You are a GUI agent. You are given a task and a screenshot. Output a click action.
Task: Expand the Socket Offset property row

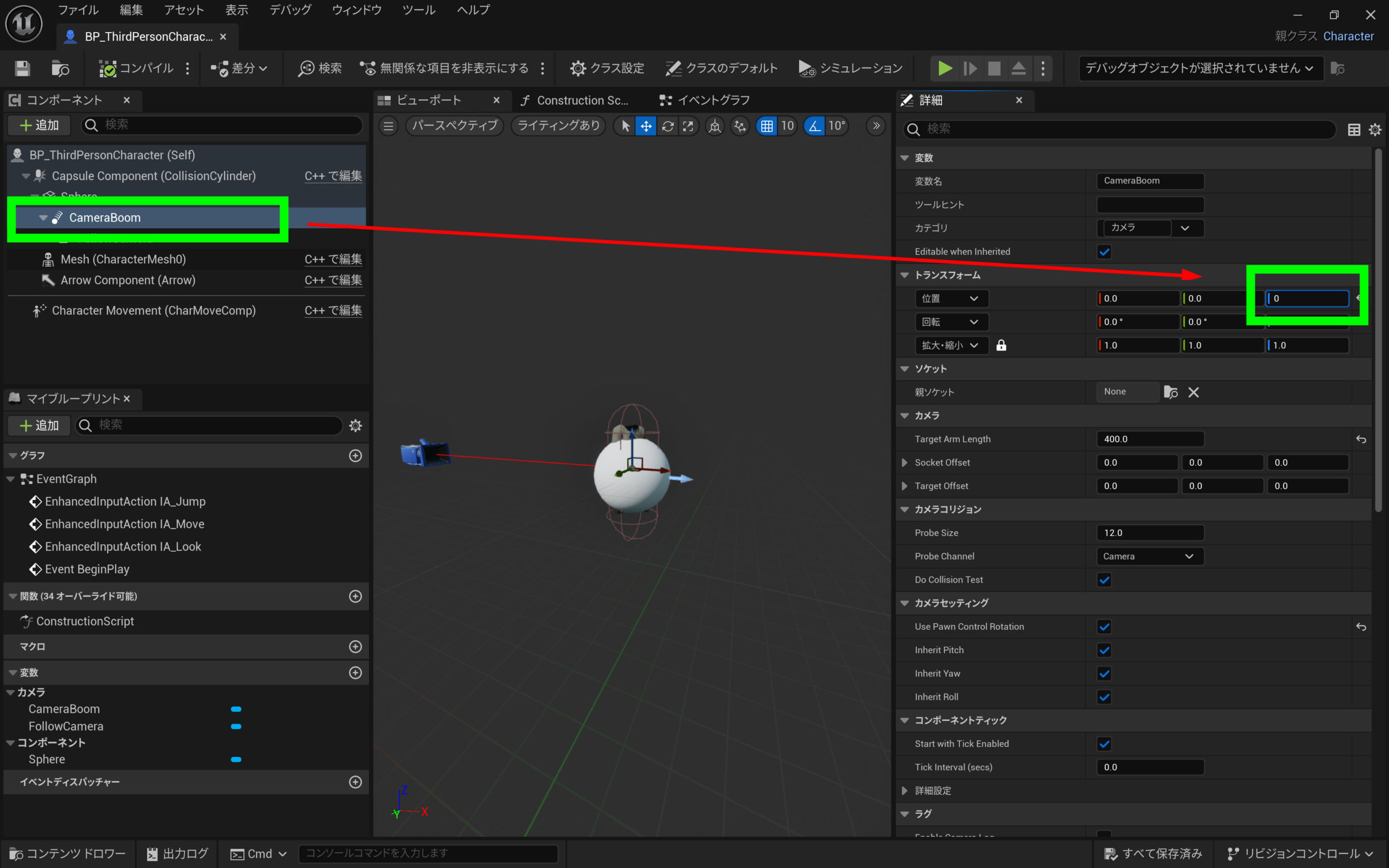tap(904, 463)
